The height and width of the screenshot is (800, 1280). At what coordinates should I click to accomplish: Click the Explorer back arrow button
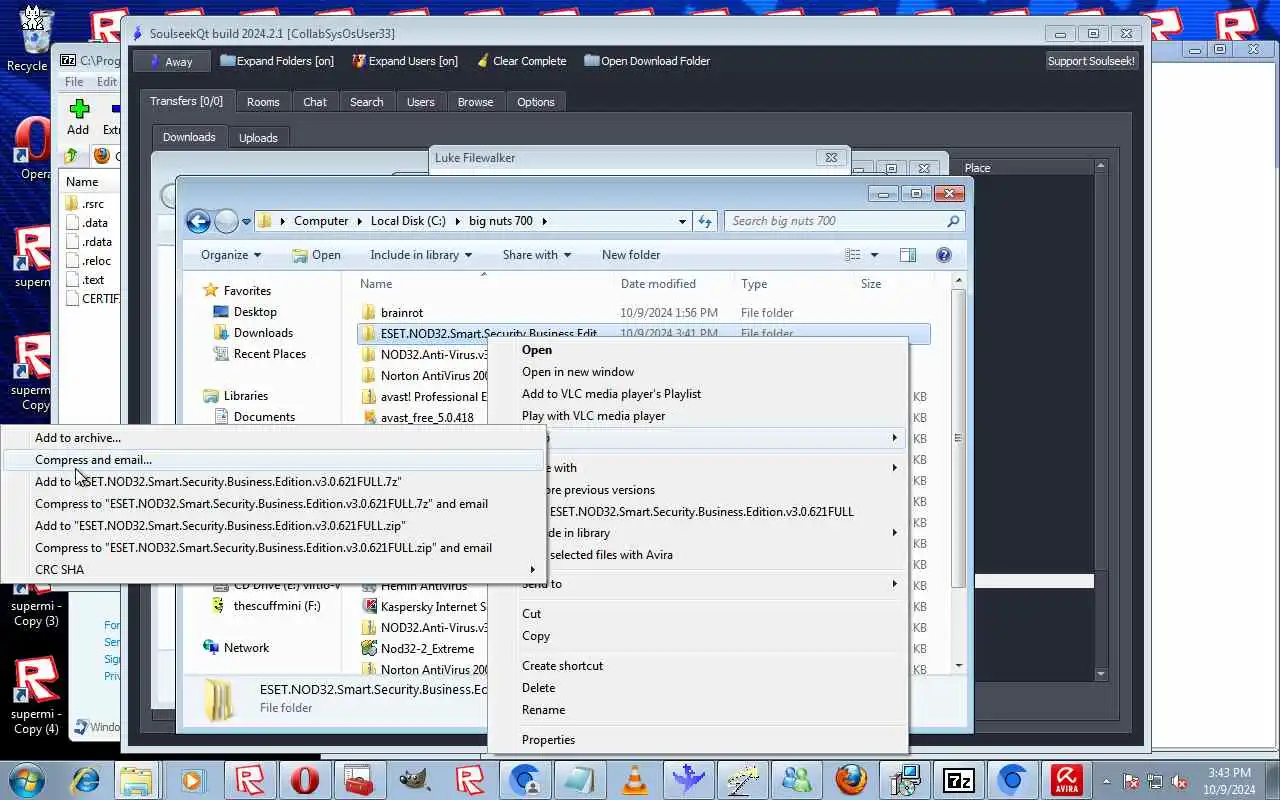click(199, 221)
